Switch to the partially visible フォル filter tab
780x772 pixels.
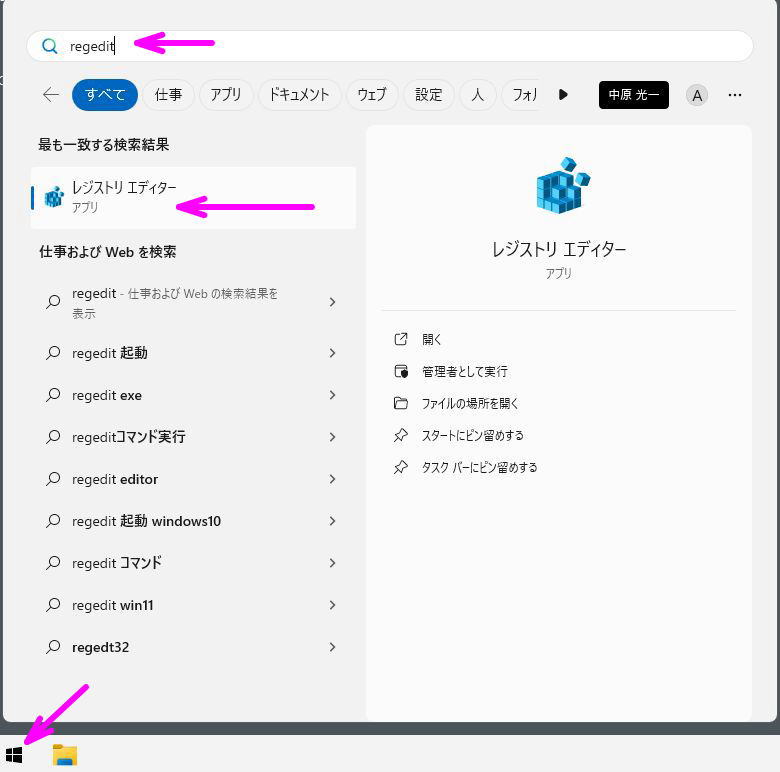522,95
